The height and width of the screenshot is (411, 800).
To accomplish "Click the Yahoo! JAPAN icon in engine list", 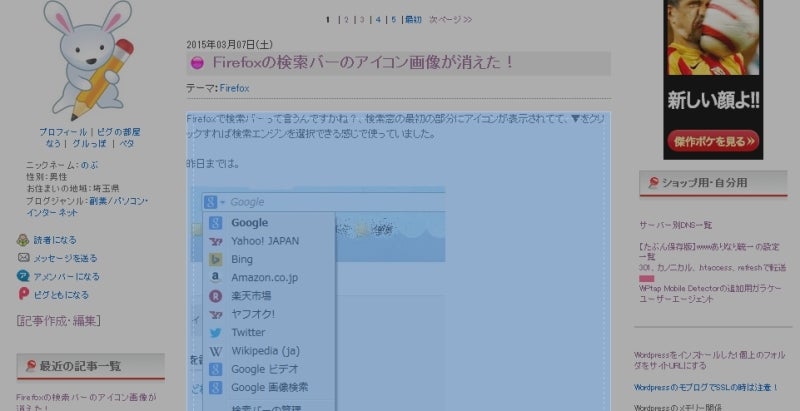I will pos(216,241).
